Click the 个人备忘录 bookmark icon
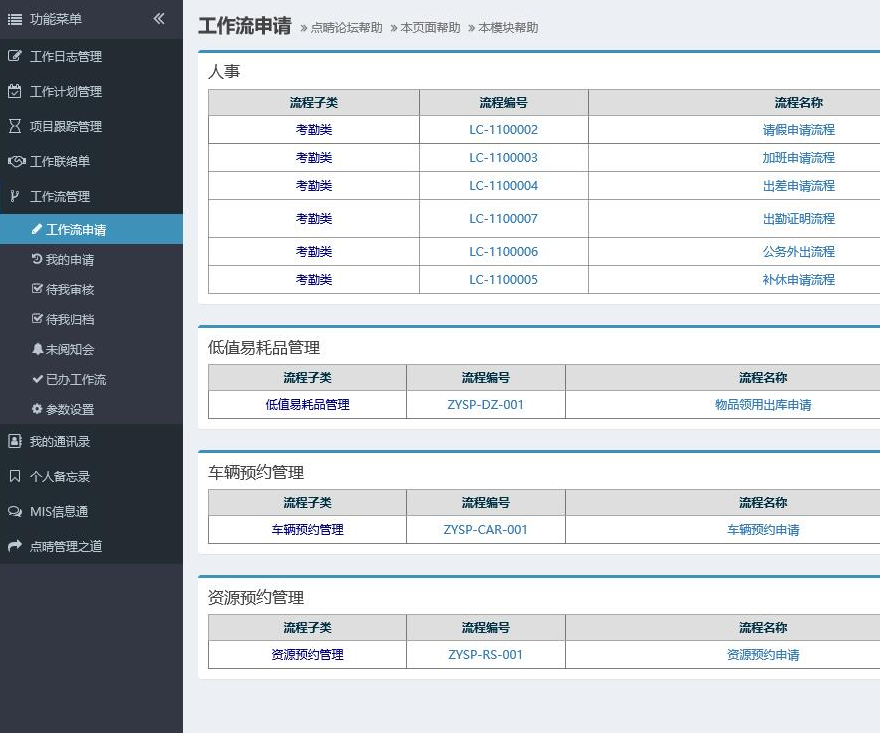Screen dimensions: 880x733 coord(14,476)
